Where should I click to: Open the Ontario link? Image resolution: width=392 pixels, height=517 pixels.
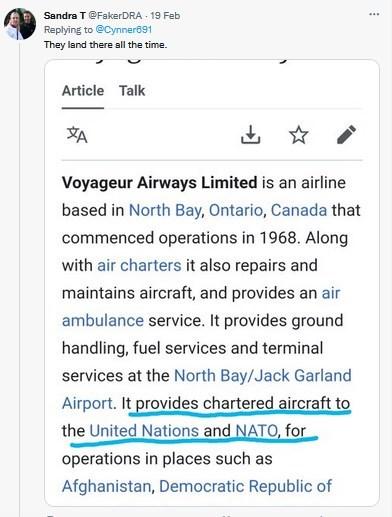click(236, 210)
